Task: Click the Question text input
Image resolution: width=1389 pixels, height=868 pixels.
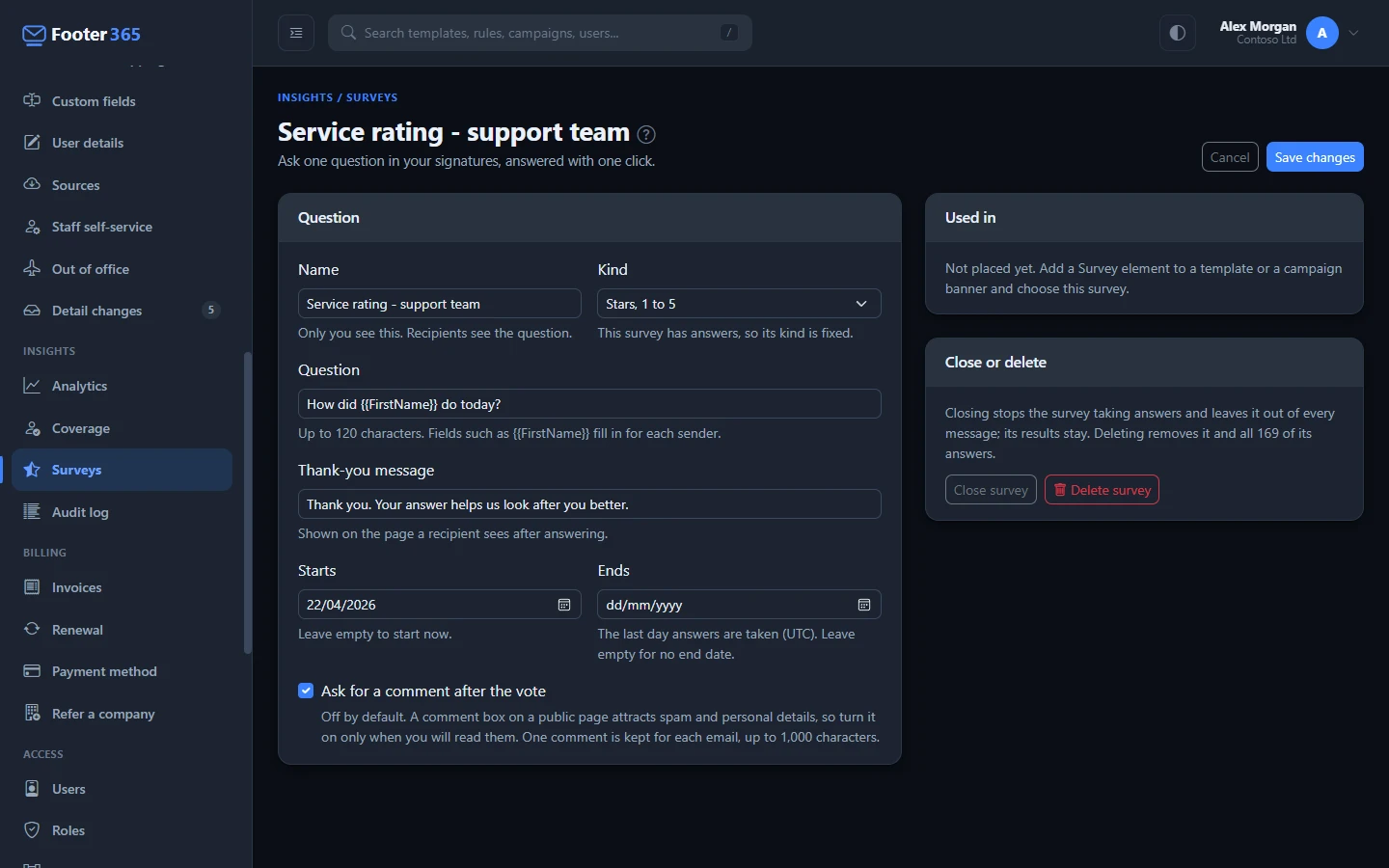Action: point(589,404)
